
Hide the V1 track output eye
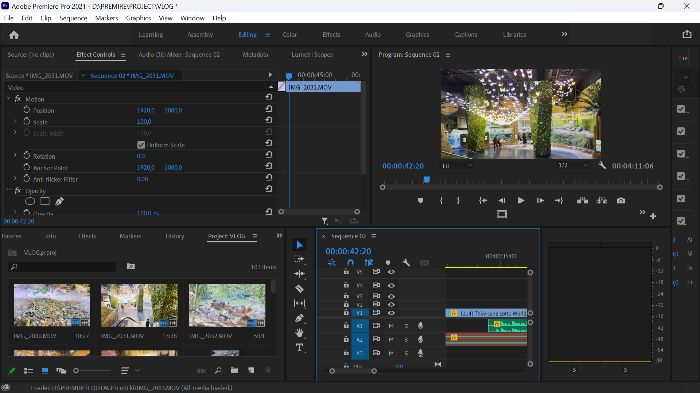coord(391,313)
